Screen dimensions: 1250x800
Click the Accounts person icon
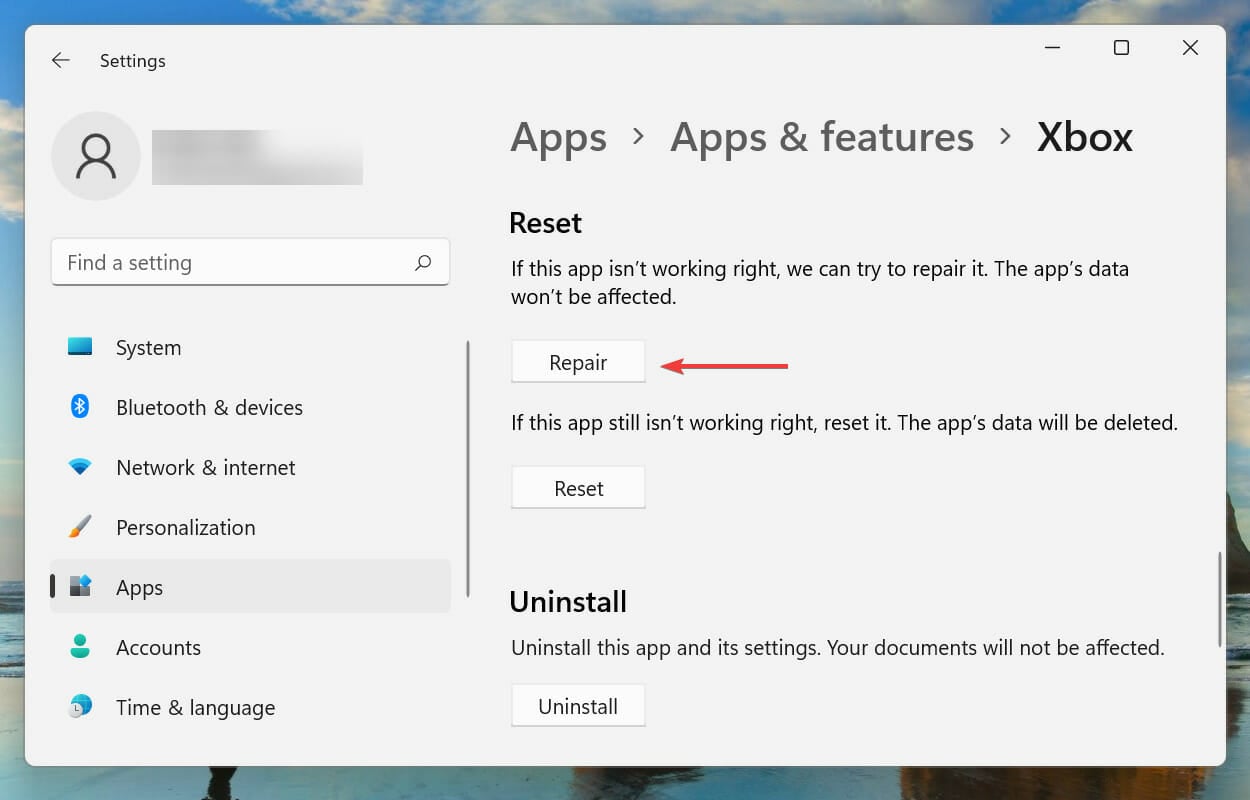tap(80, 647)
